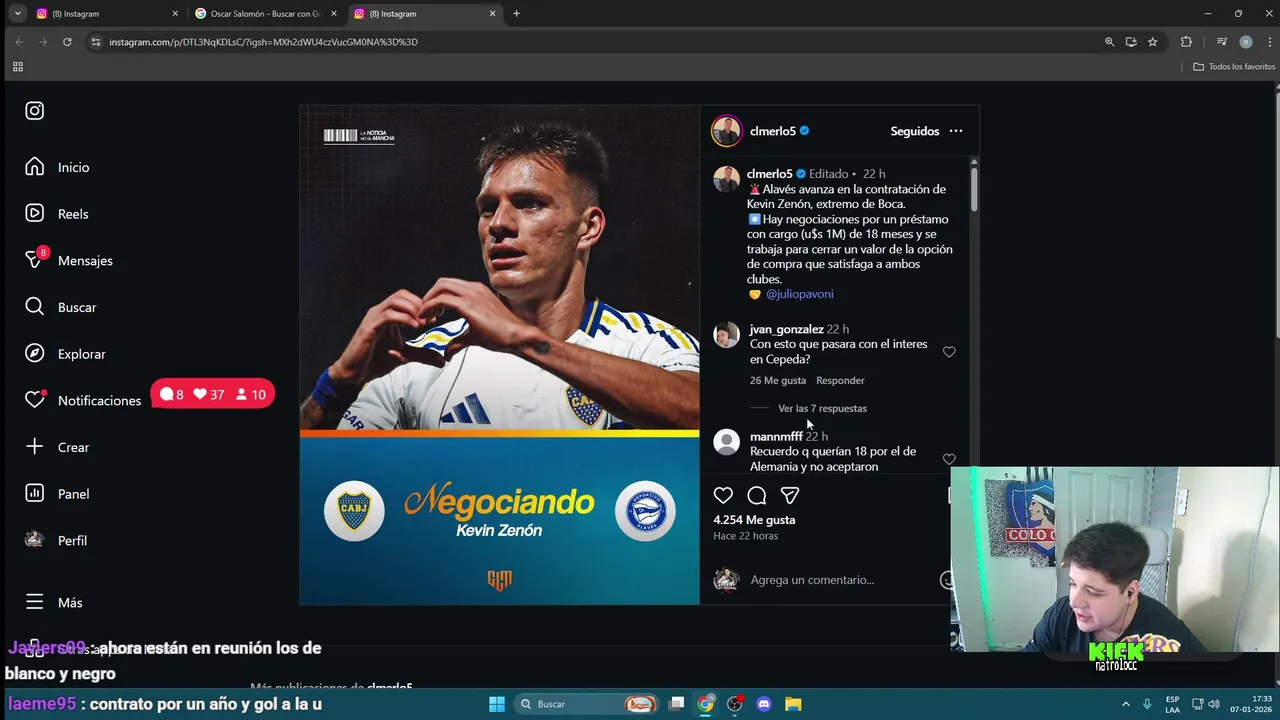
Task: Open the Panel dashboard icon
Action: (x=35, y=493)
